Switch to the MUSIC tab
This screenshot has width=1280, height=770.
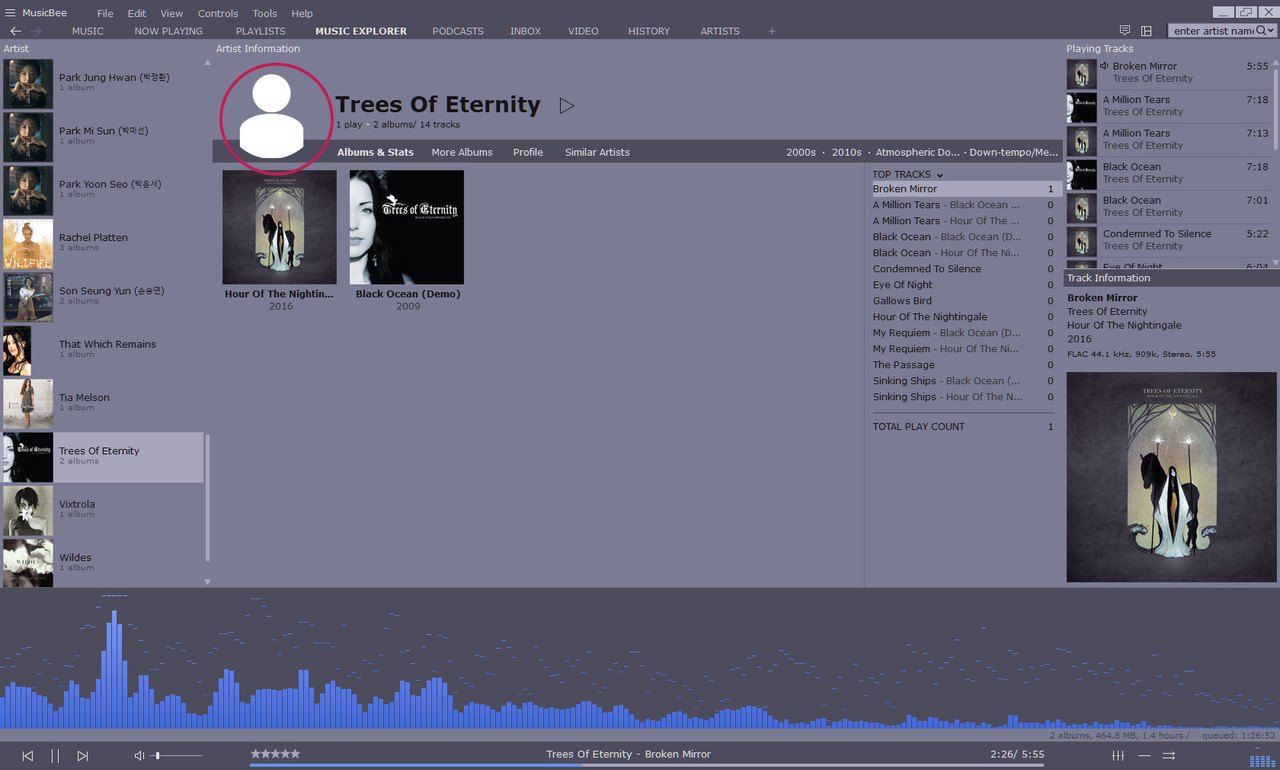88,31
